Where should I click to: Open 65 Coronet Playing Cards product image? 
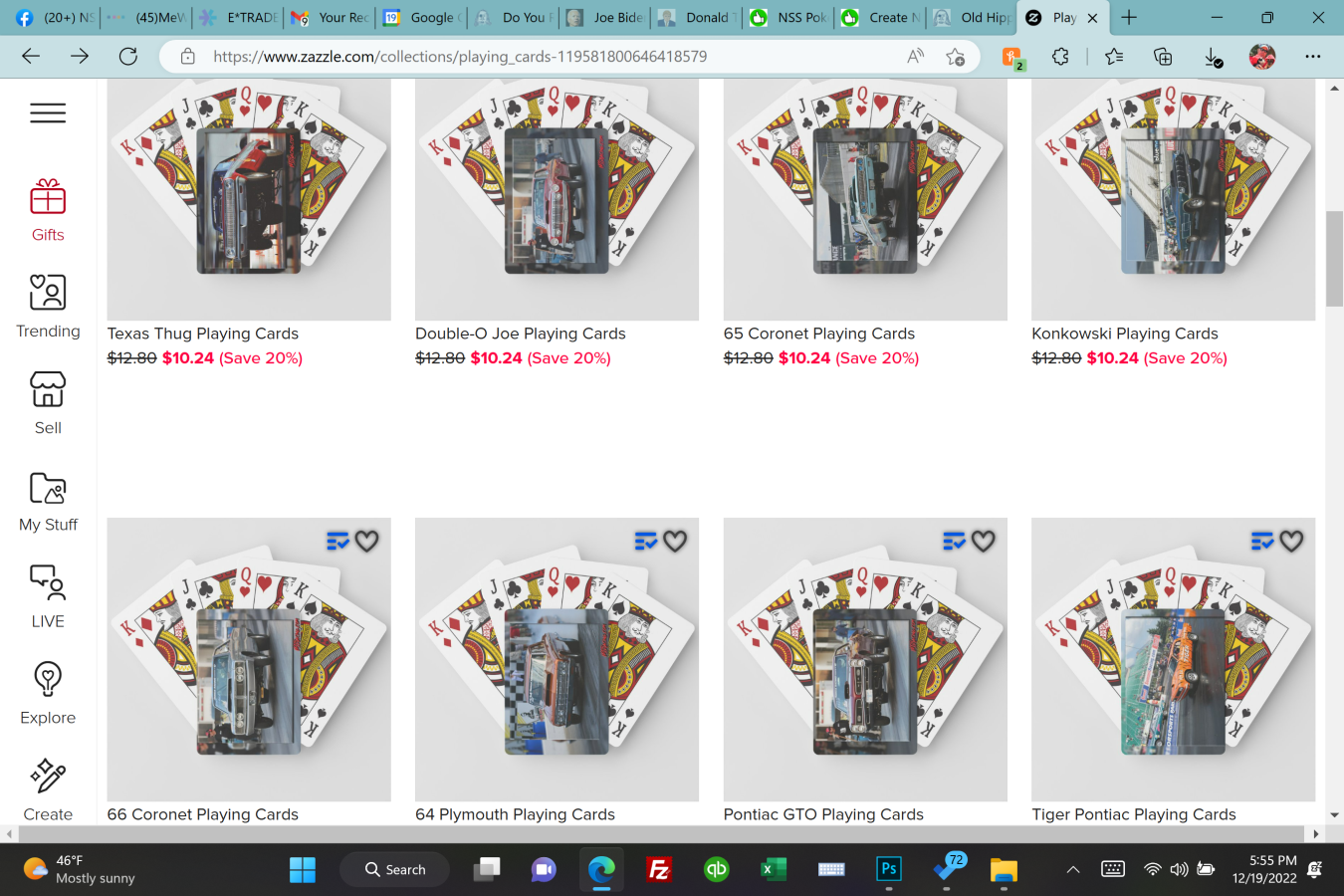[x=865, y=199]
